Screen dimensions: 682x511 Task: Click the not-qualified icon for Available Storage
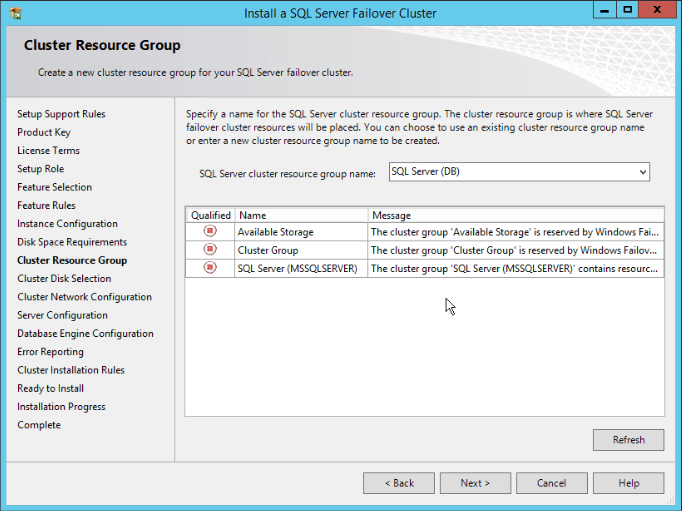pos(210,232)
